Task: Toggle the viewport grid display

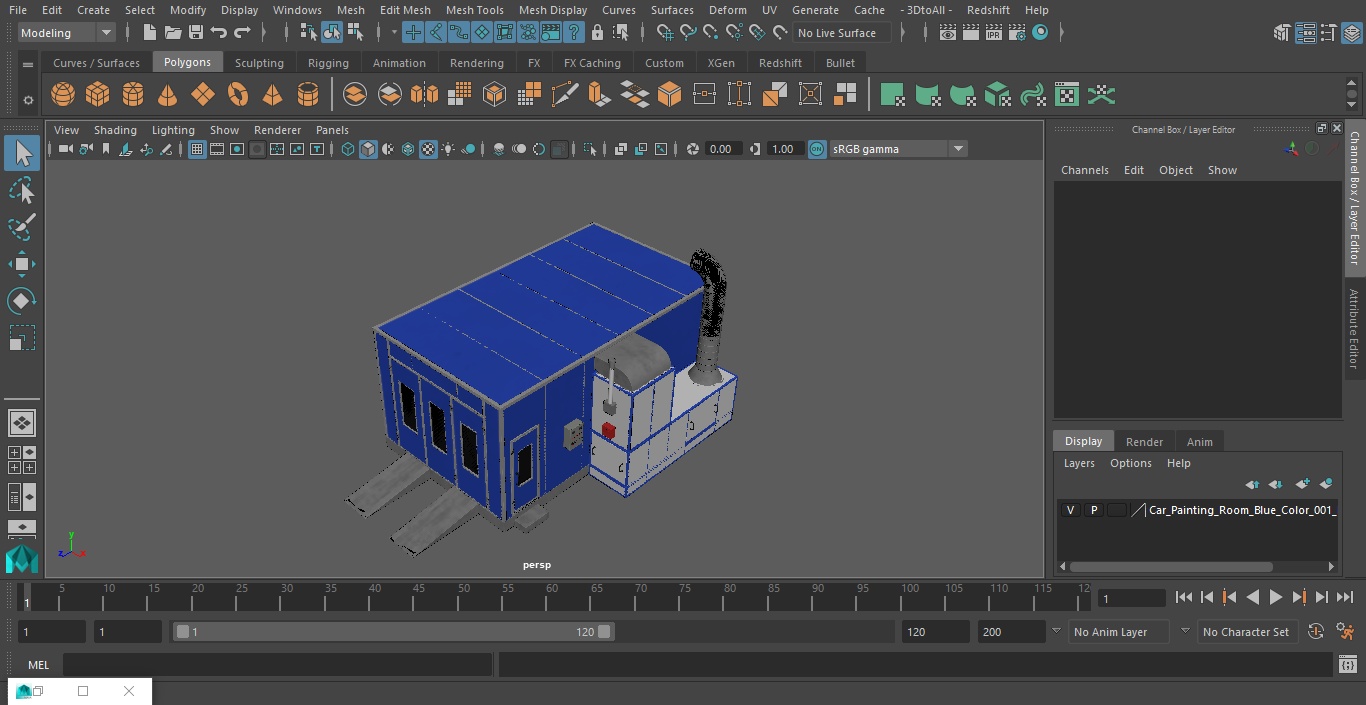Action: coord(197,149)
